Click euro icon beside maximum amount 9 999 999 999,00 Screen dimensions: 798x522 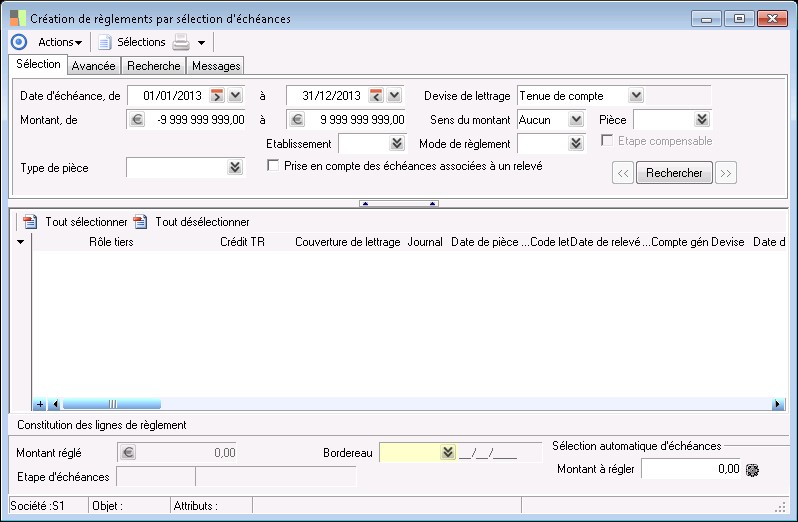pos(297,120)
